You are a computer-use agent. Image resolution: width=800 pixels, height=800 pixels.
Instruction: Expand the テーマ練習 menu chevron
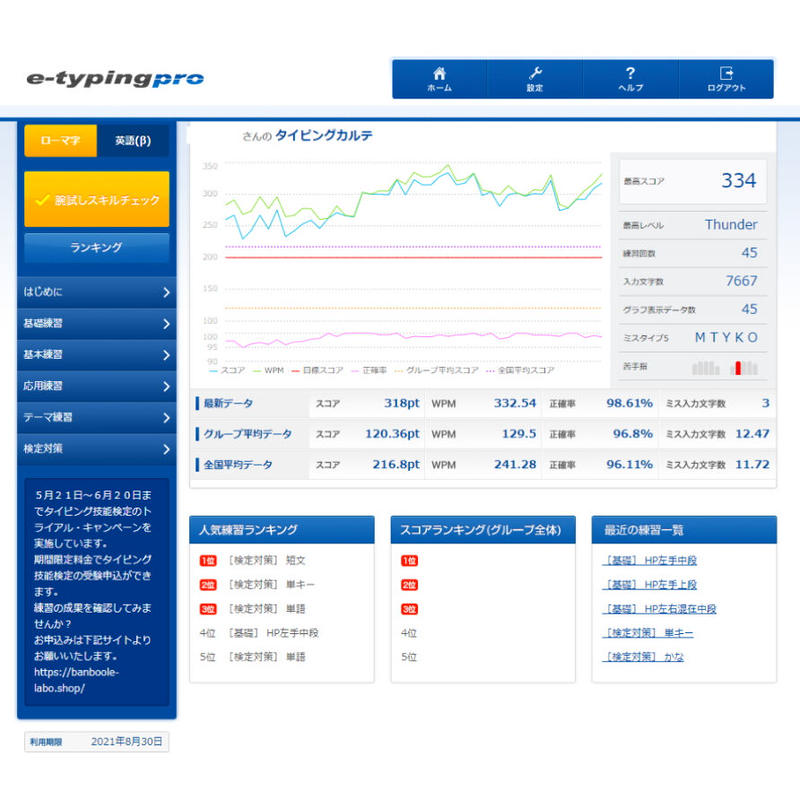[166, 418]
